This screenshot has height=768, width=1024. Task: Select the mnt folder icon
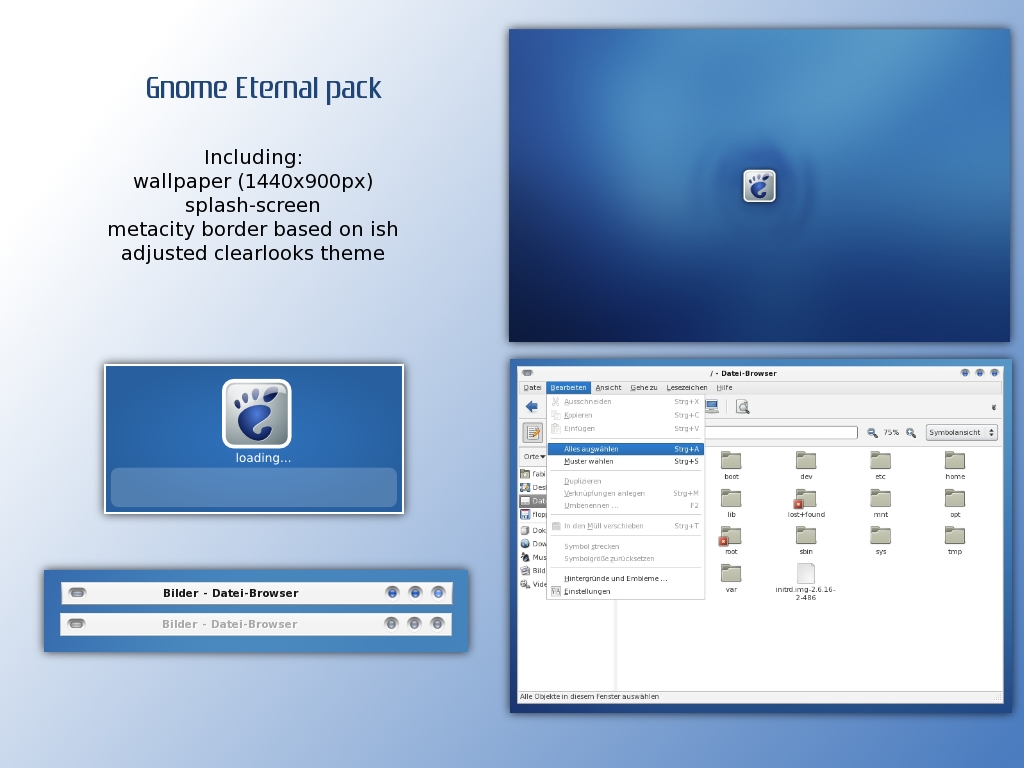click(x=880, y=498)
